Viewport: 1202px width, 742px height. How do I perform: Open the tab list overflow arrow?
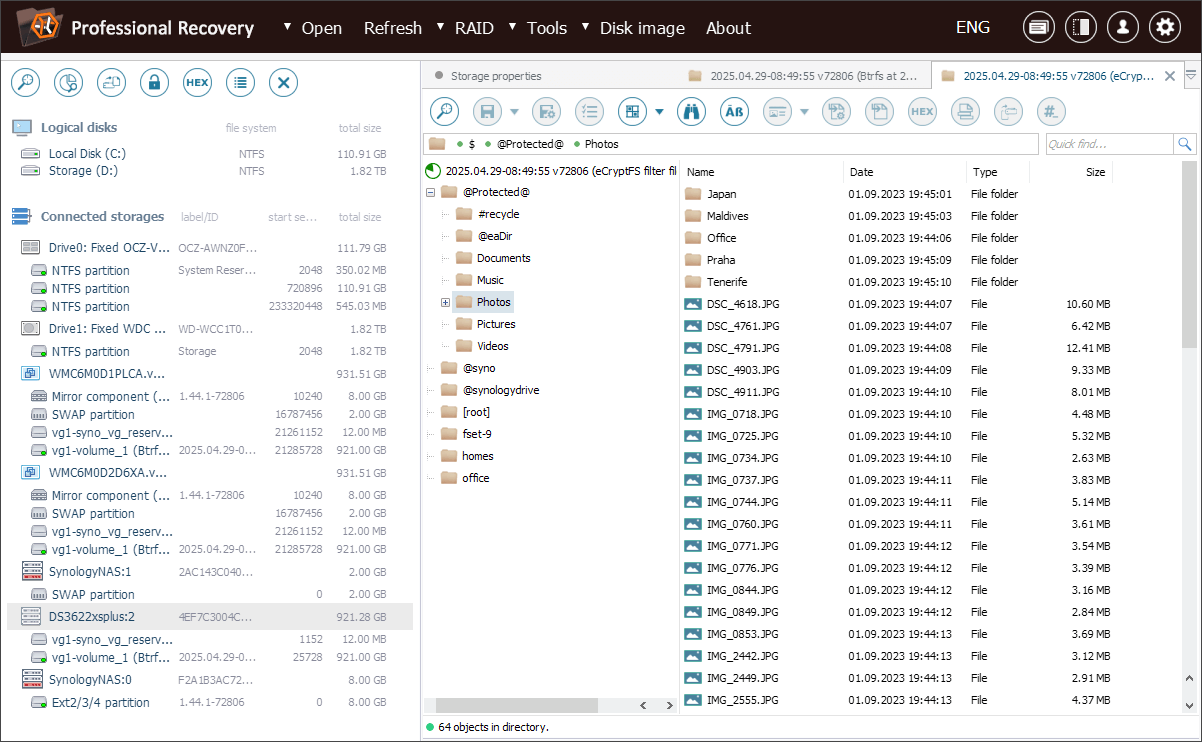pos(1190,75)
